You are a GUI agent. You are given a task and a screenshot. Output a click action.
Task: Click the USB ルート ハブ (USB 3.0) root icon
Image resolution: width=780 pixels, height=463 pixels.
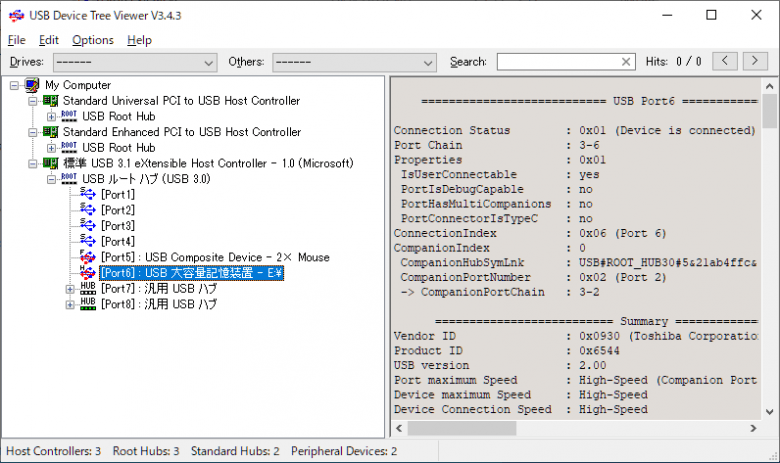click(69, 179)
